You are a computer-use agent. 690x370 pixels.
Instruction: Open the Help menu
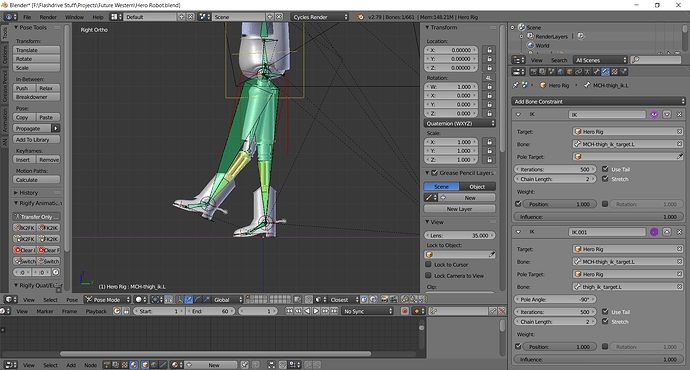pos(98,17)
